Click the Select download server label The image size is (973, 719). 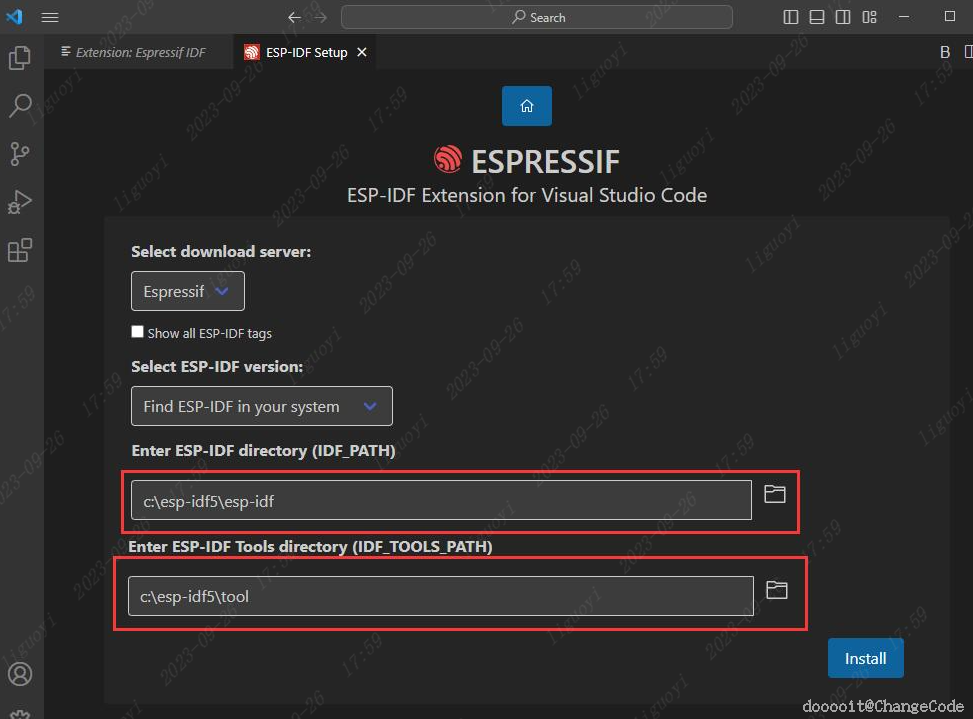pos(221,251)
